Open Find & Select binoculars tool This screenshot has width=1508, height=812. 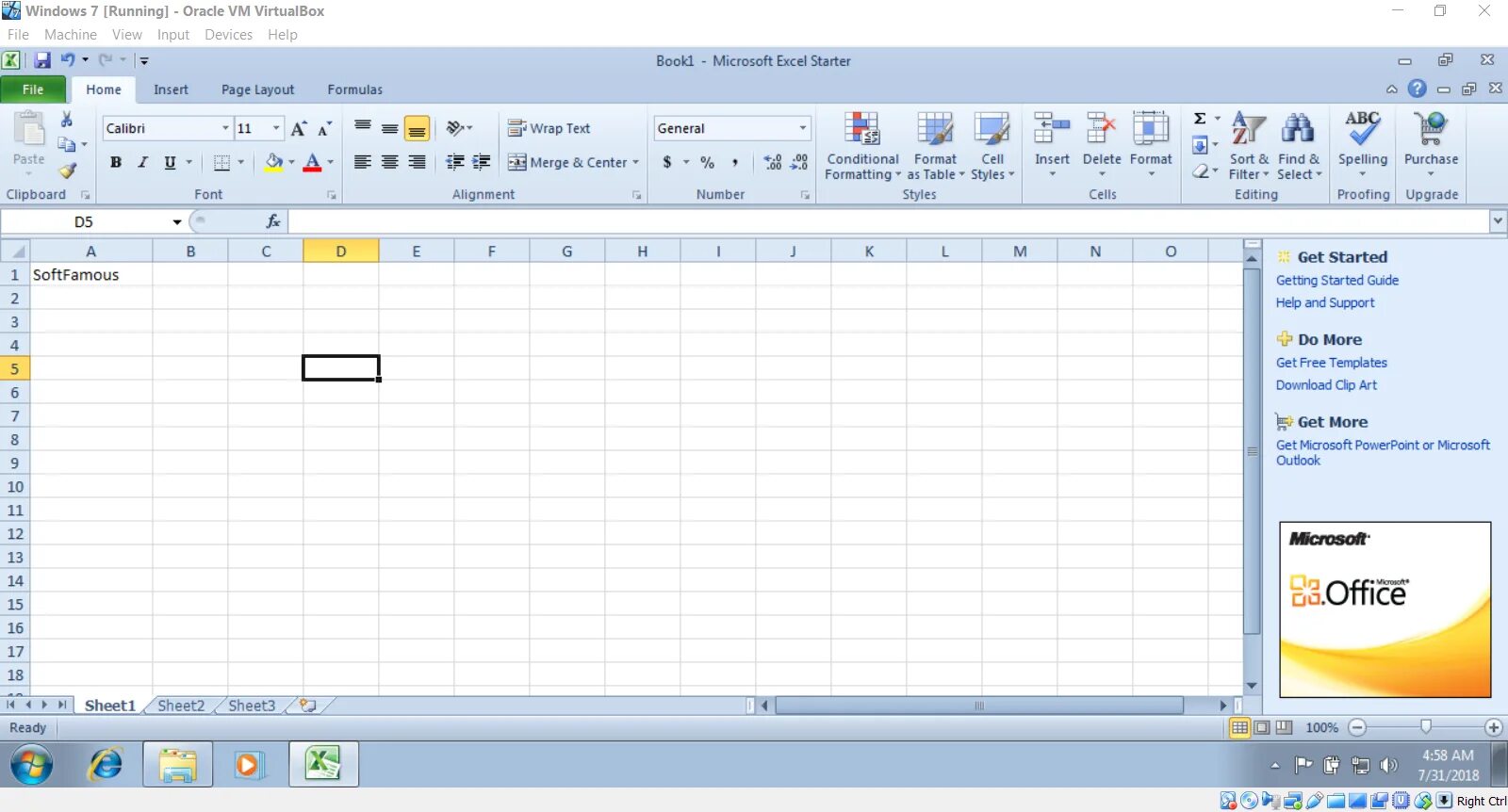pyautogui.click(x=1299, y=147)
